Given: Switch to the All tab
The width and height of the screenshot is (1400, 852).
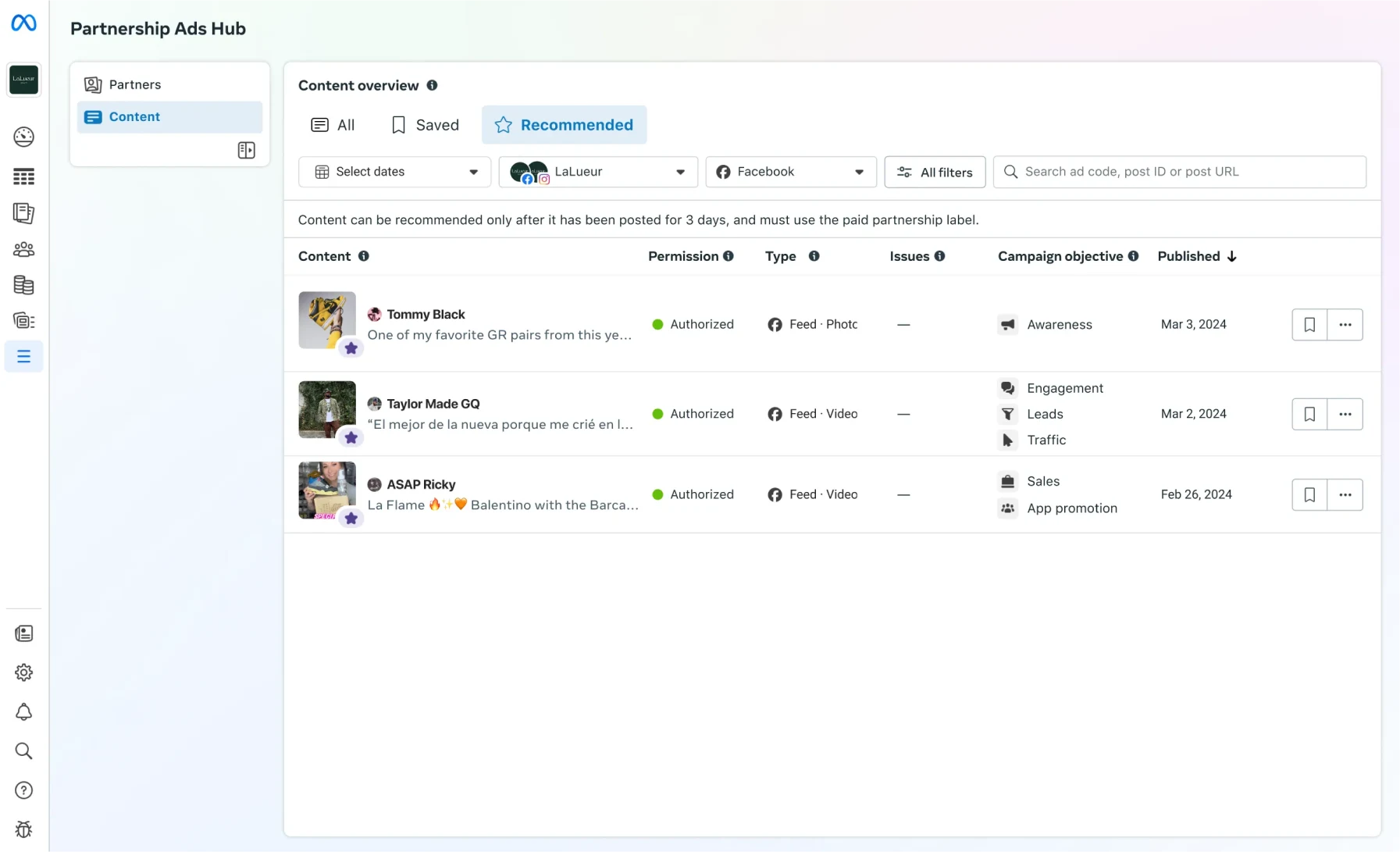Looking at the screenshot, I should (332, 125).
